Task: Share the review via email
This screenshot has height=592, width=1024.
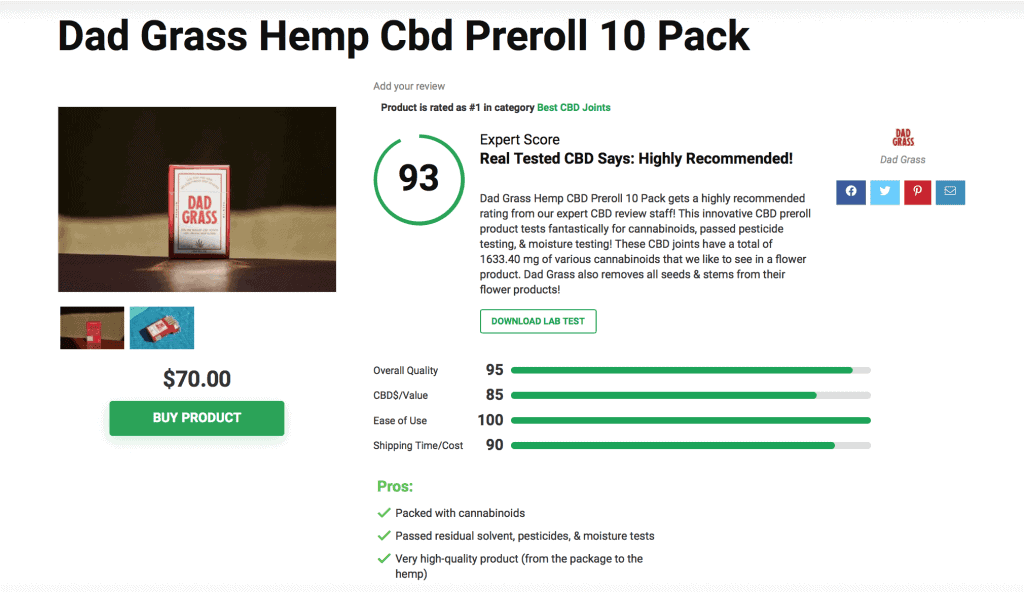Action: click(950, 191)
